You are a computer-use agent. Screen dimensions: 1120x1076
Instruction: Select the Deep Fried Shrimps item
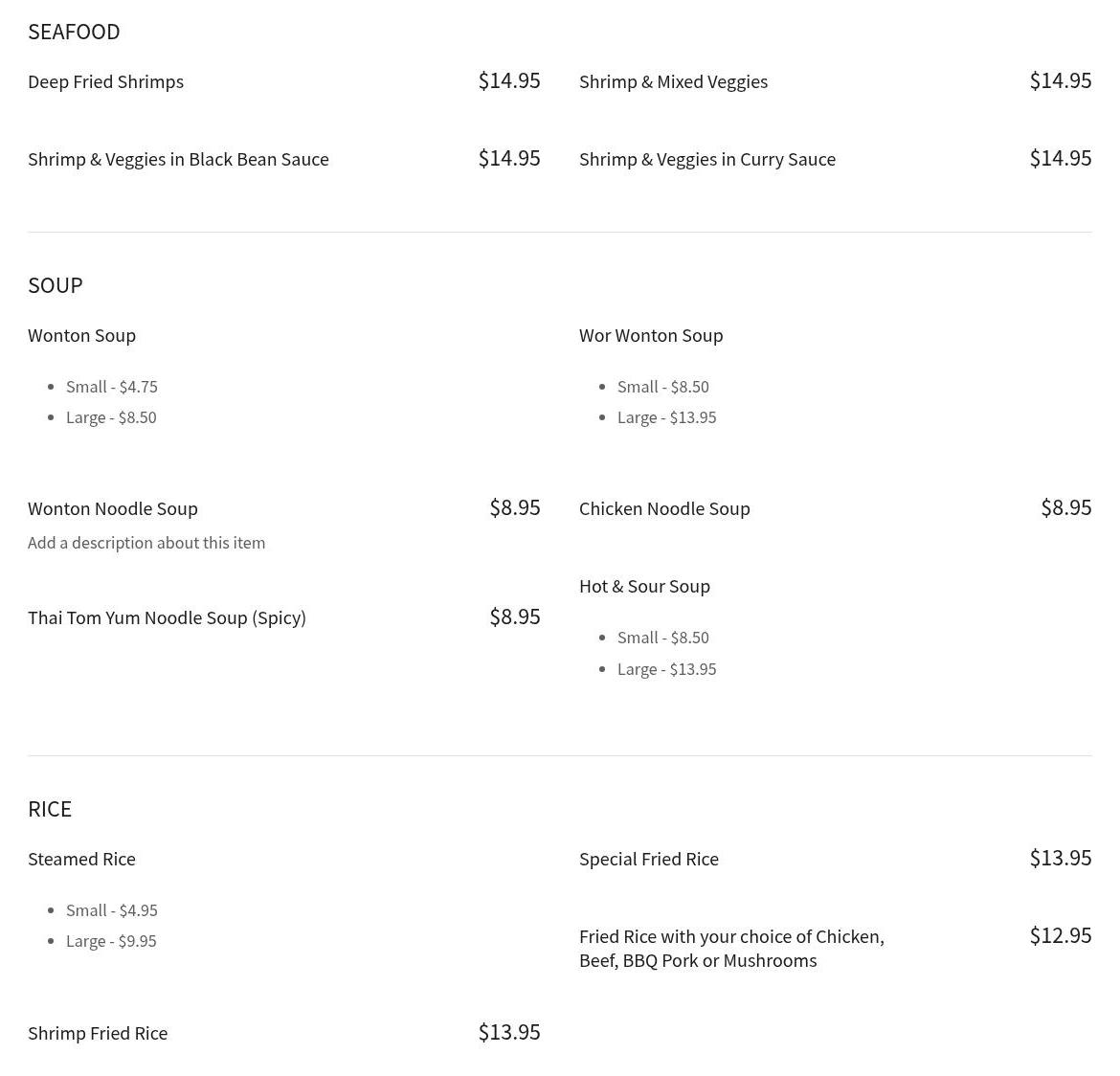click(105, 82)
